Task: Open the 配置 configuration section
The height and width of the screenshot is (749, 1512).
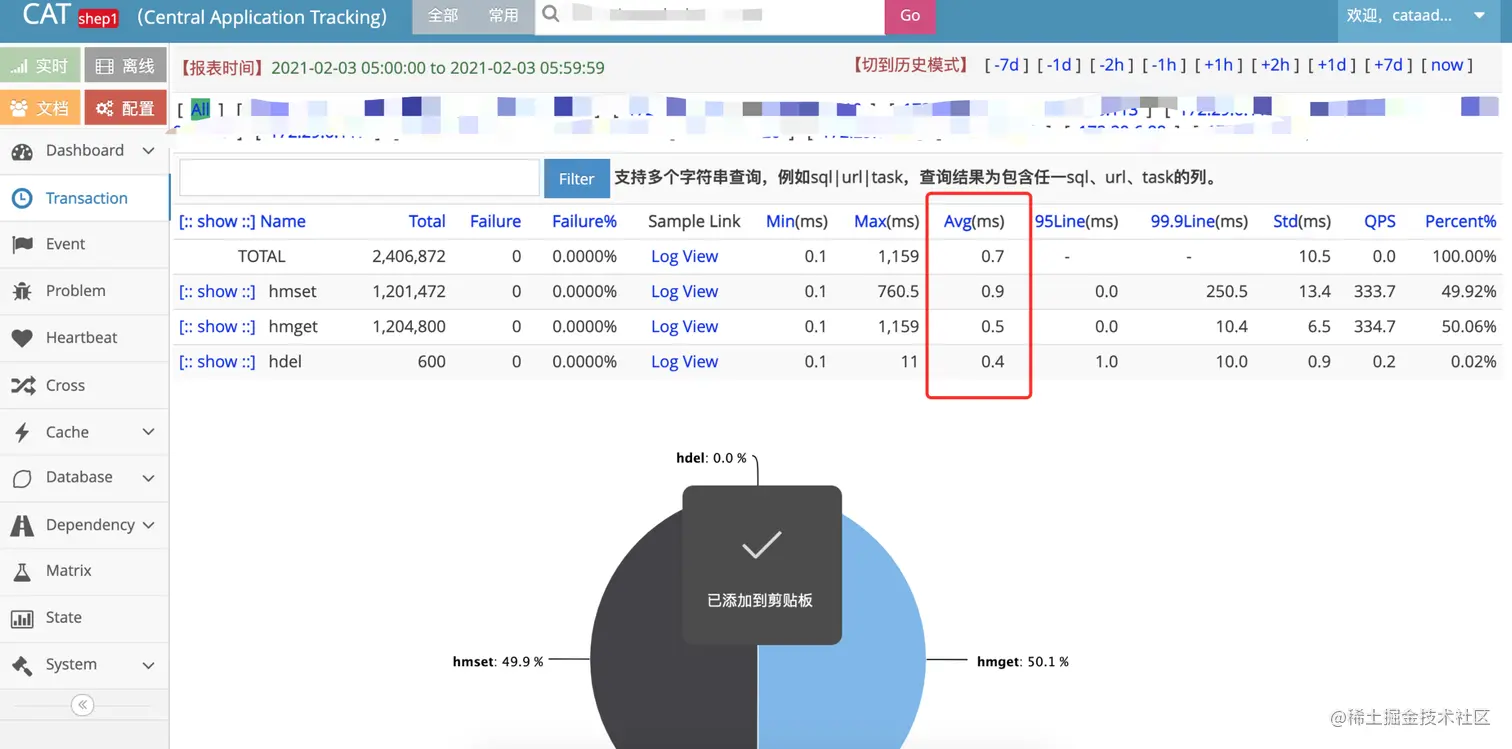Action: [125, 108]
